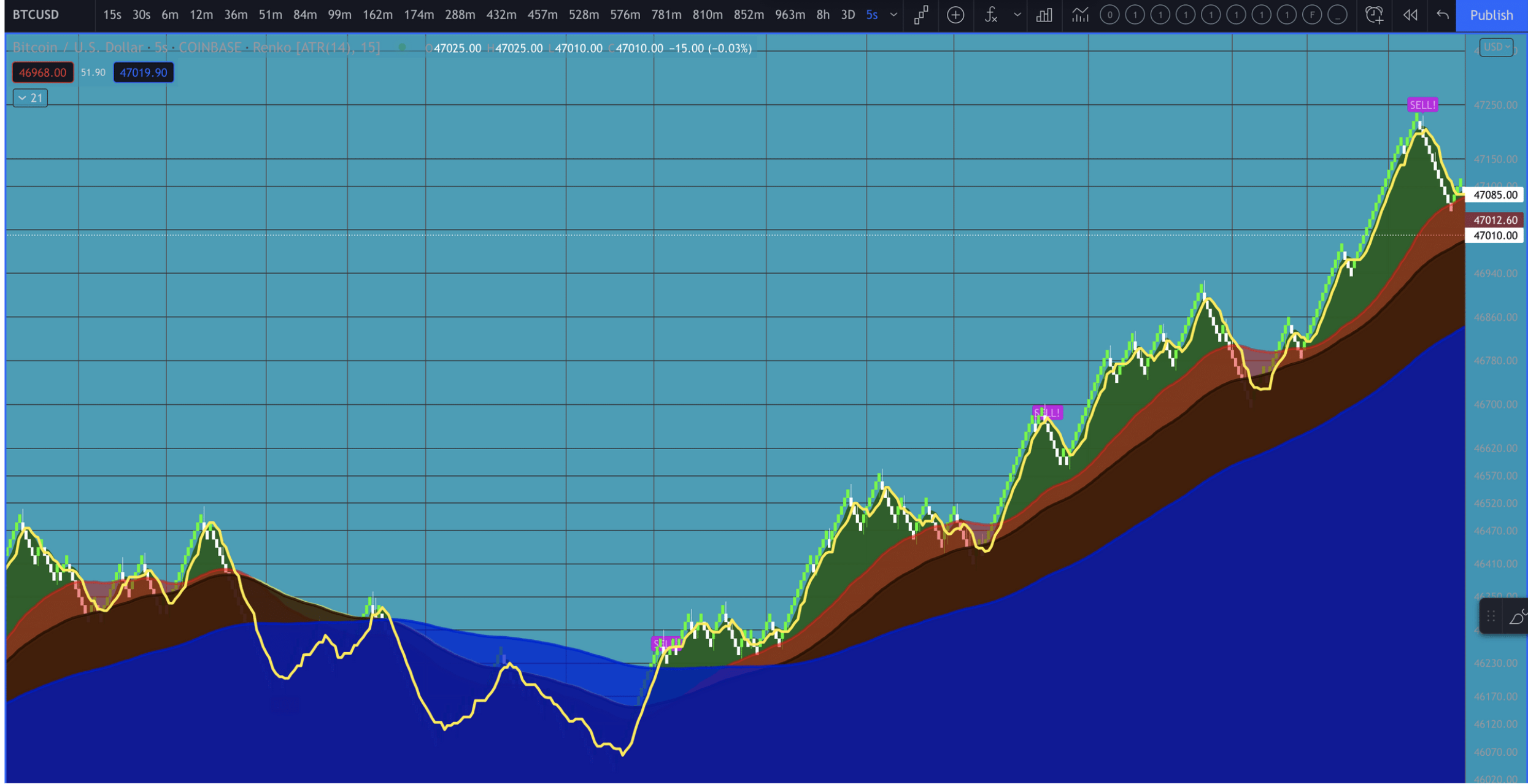The image size is (1528, 784).
Task: Open the USD currency dropdown
Action: click(x=1495, y=47)
